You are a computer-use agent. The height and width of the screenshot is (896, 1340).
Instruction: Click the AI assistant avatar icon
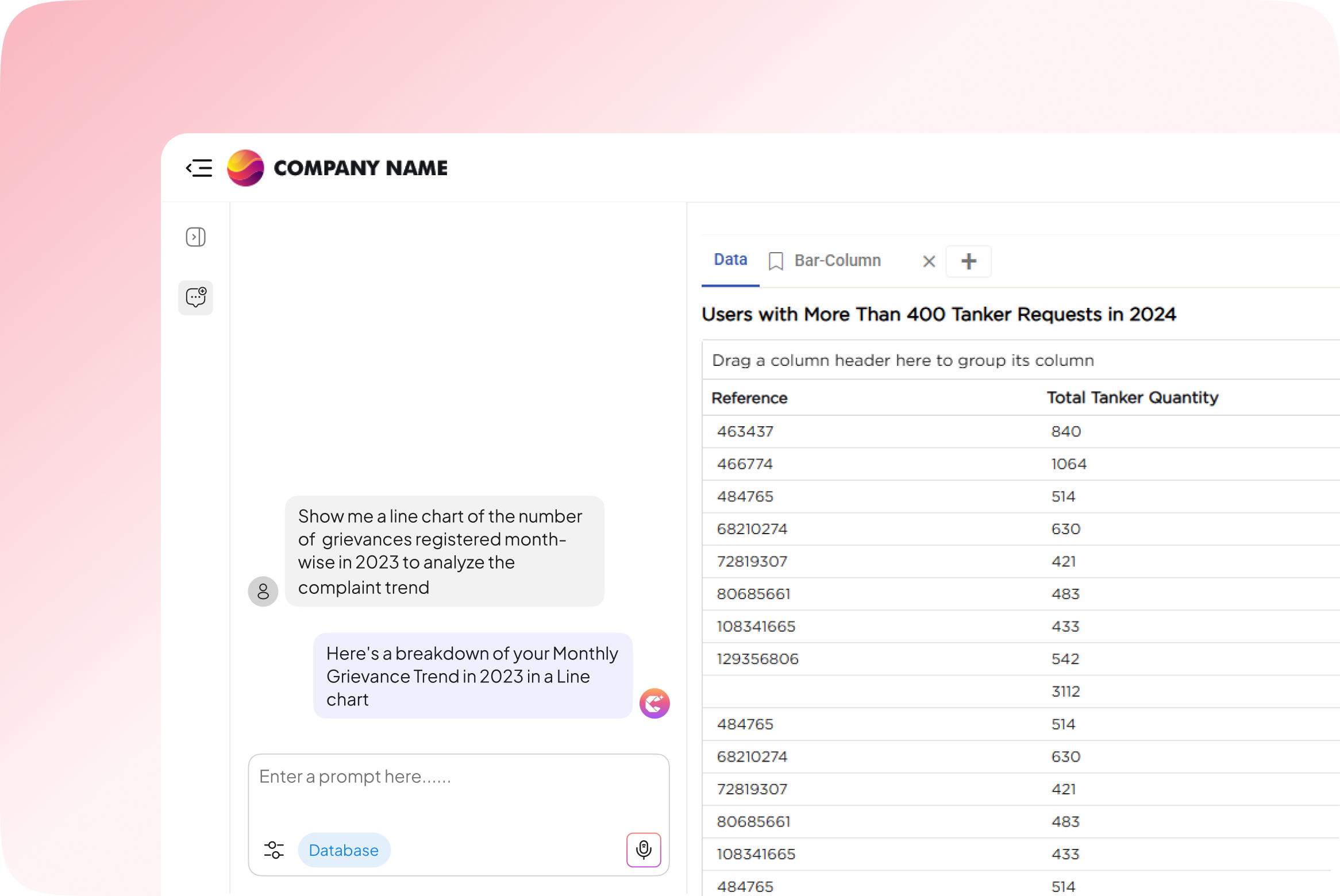tap(654, 703)
